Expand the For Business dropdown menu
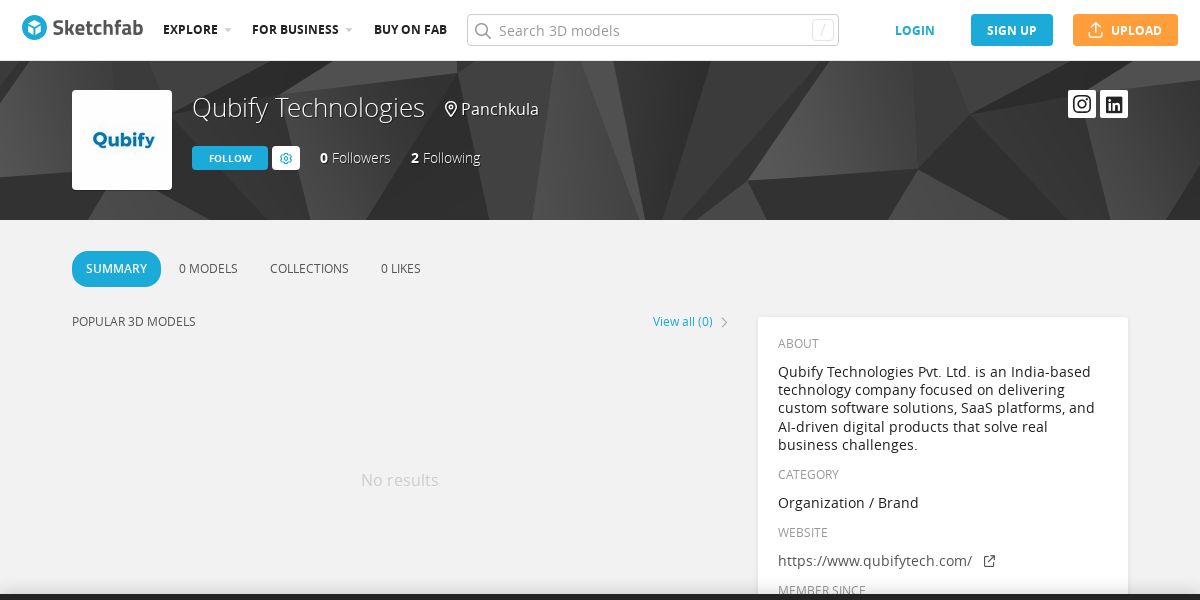 (302, 30)
